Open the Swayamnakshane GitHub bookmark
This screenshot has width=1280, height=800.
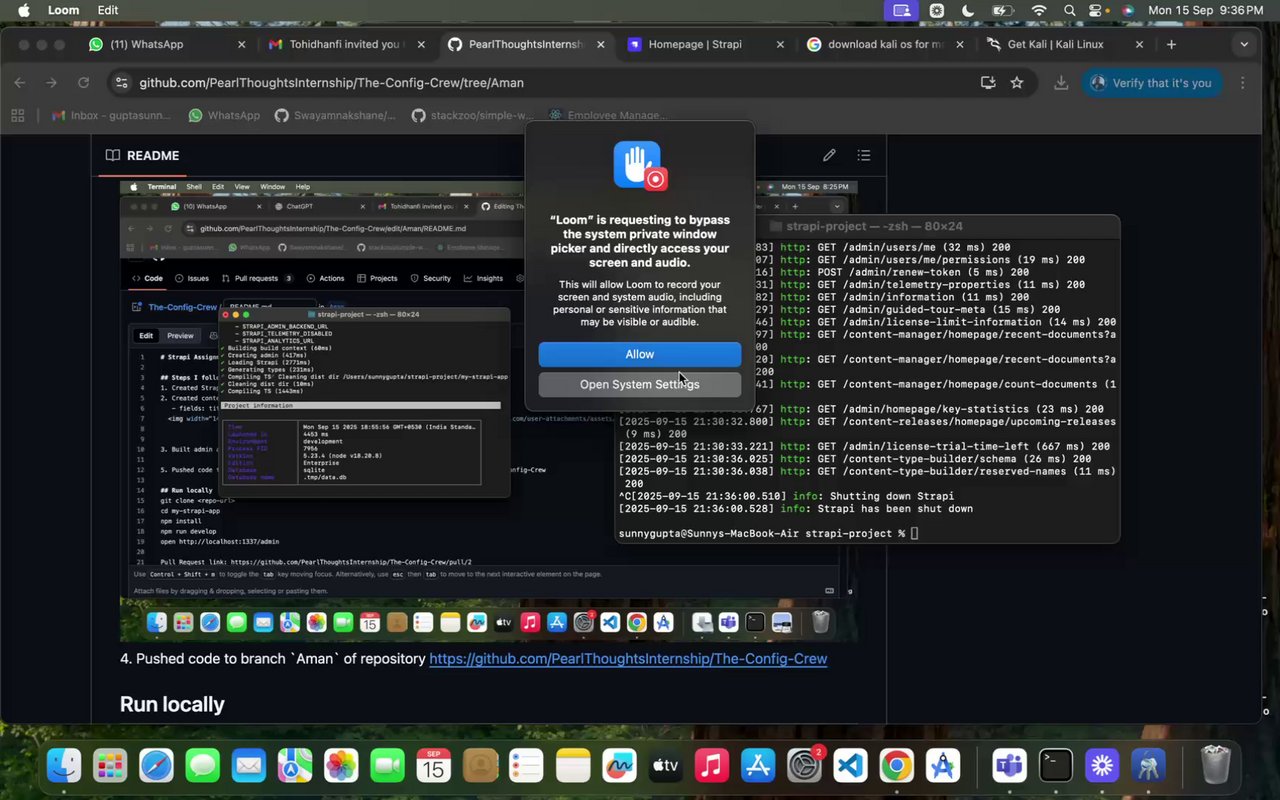[335, 116]
